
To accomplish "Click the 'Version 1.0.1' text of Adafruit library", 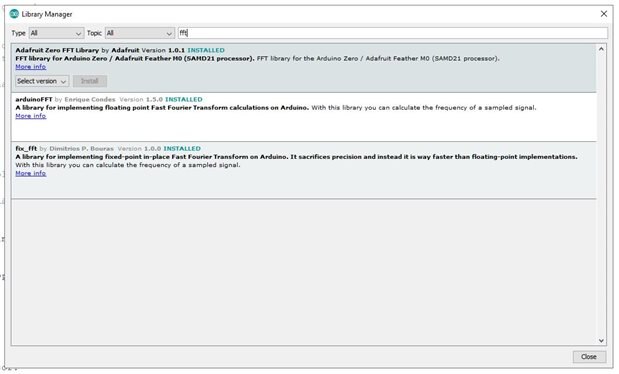I will click(x=163, y=50).
